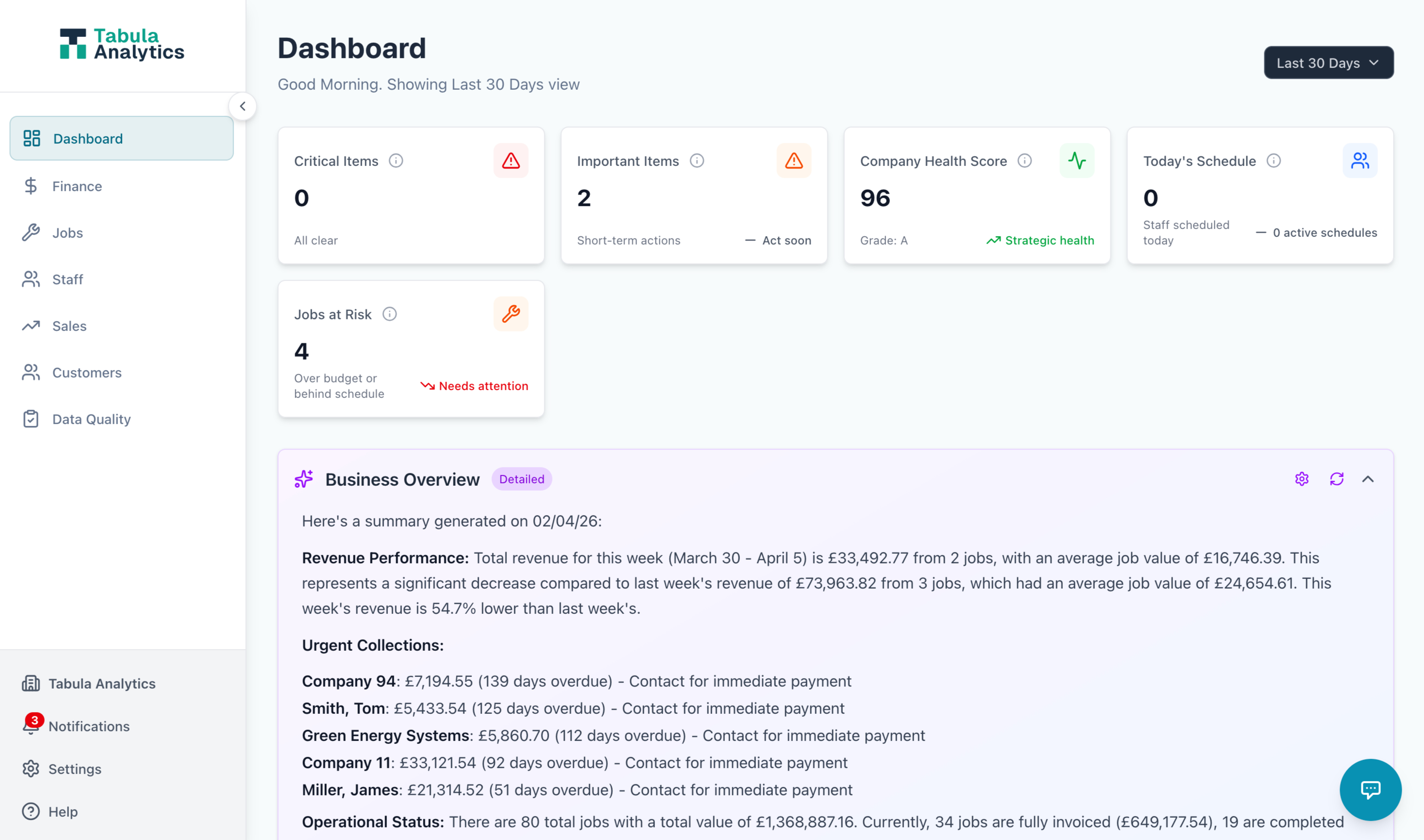Viewport: 1424px width, 840px height.
Task: Open the Jobs page in sidebar
Action: (x=67, y=232)
